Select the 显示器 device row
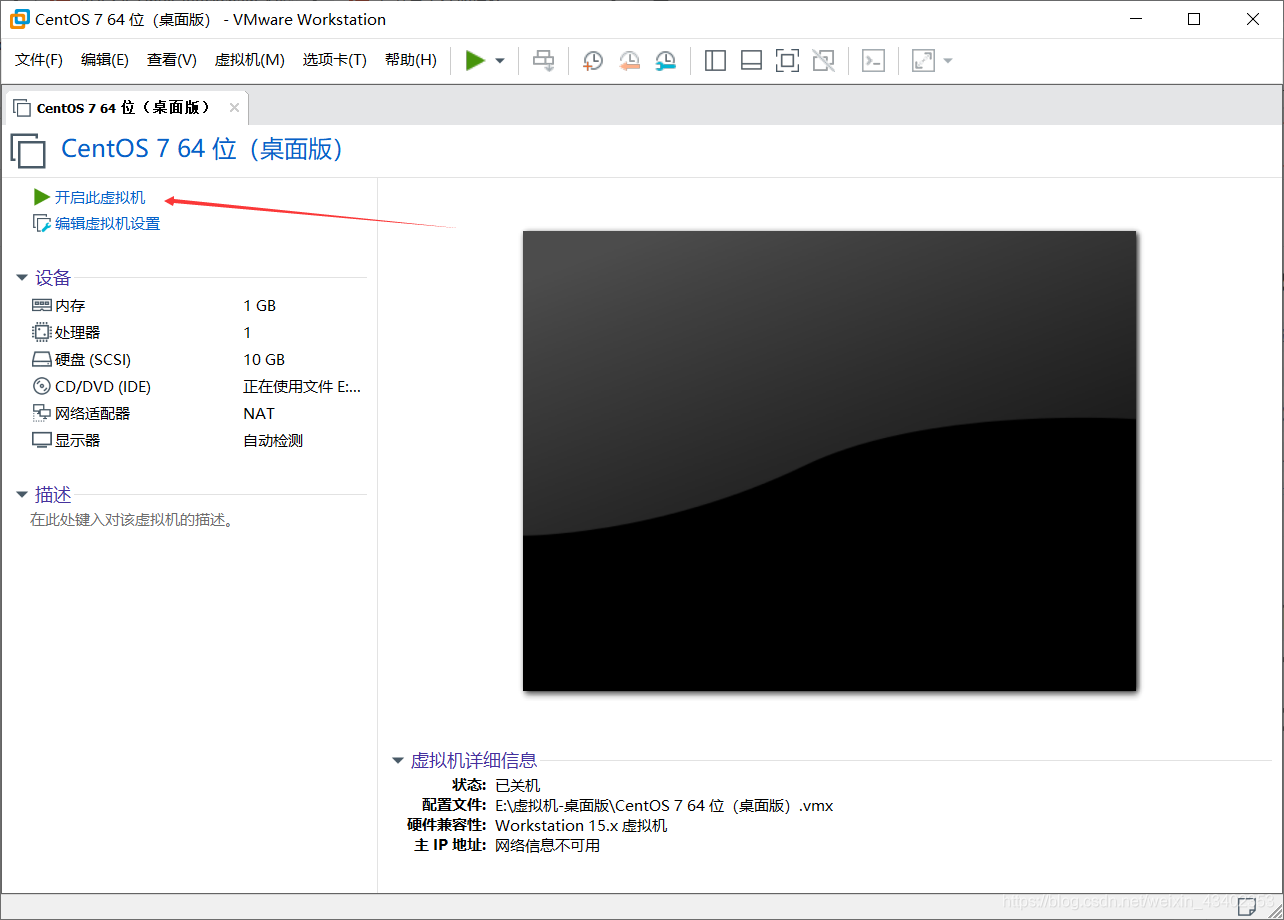This screenshot has height=920, width=1284. point(198,441)
